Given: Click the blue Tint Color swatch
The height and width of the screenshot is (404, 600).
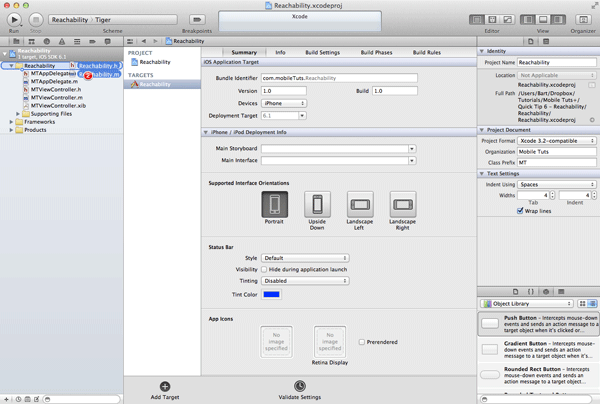Looking at the screenshot, I should (x=271, y=294).
